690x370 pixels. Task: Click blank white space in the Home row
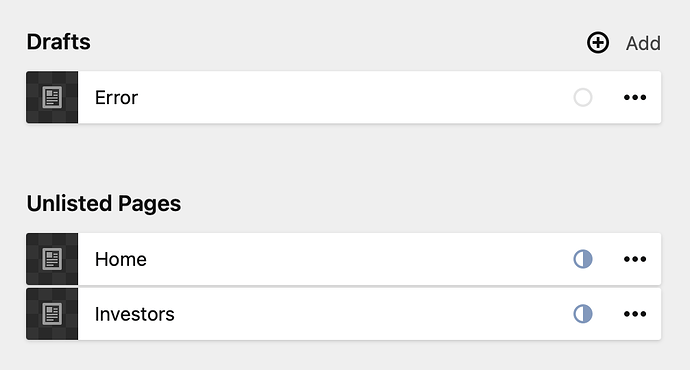coord(352,259)
